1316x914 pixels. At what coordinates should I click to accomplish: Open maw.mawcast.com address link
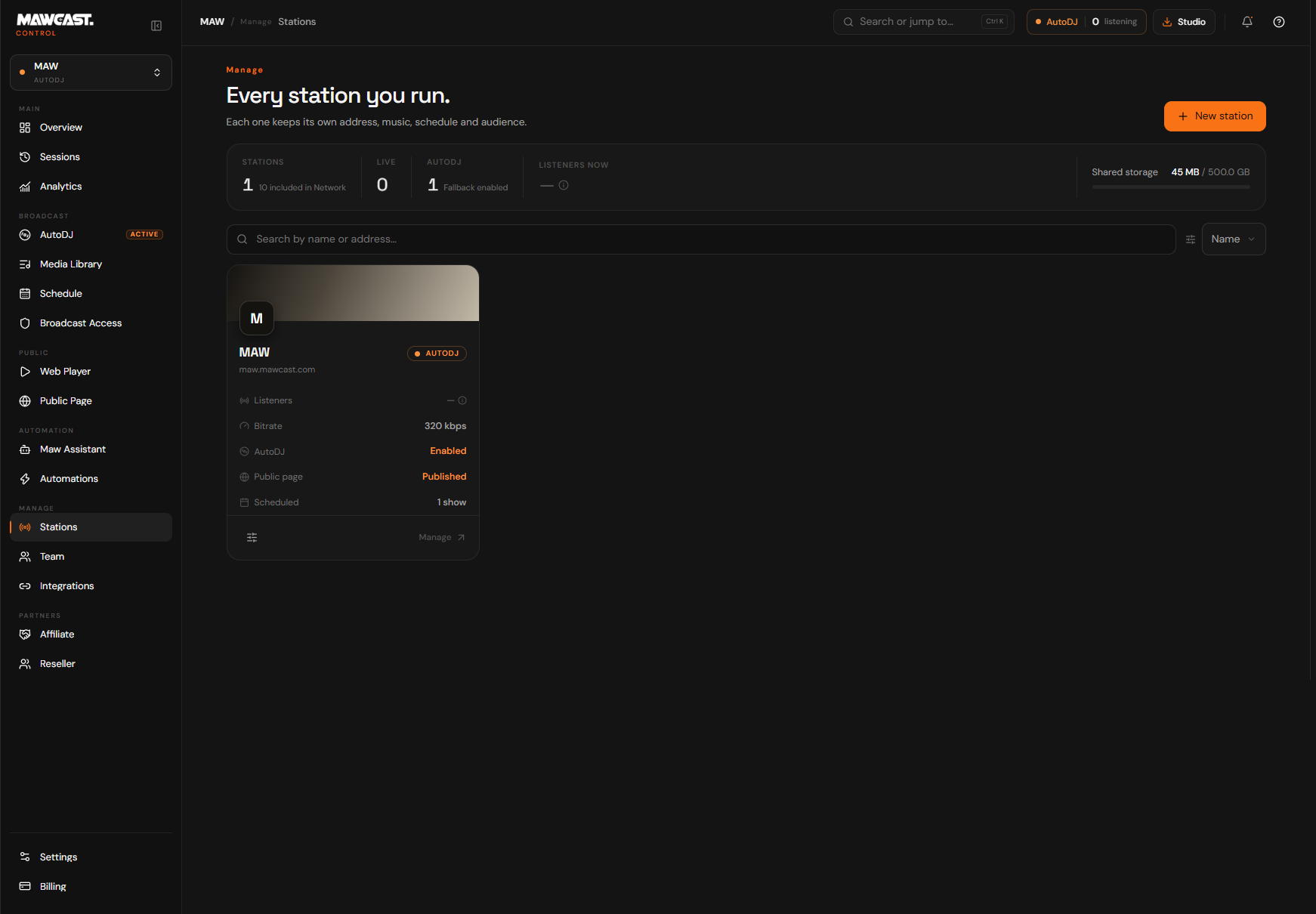click(277, 370)
